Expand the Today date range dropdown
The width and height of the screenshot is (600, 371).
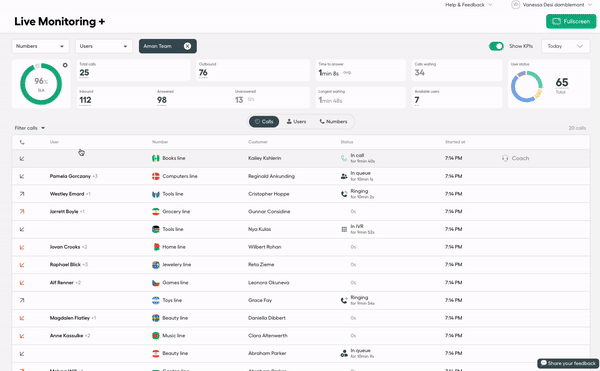(566, 46)
